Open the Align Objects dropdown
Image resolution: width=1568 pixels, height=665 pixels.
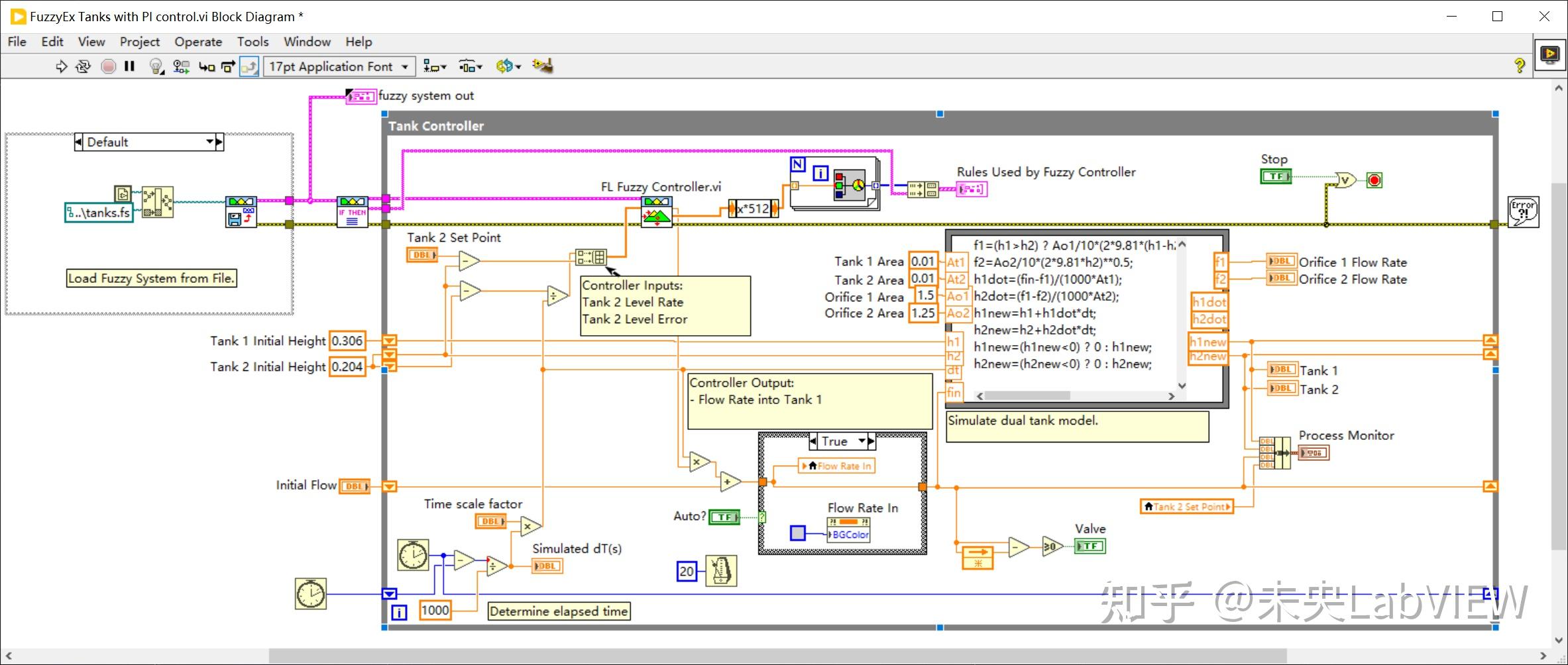click(435, 66)
